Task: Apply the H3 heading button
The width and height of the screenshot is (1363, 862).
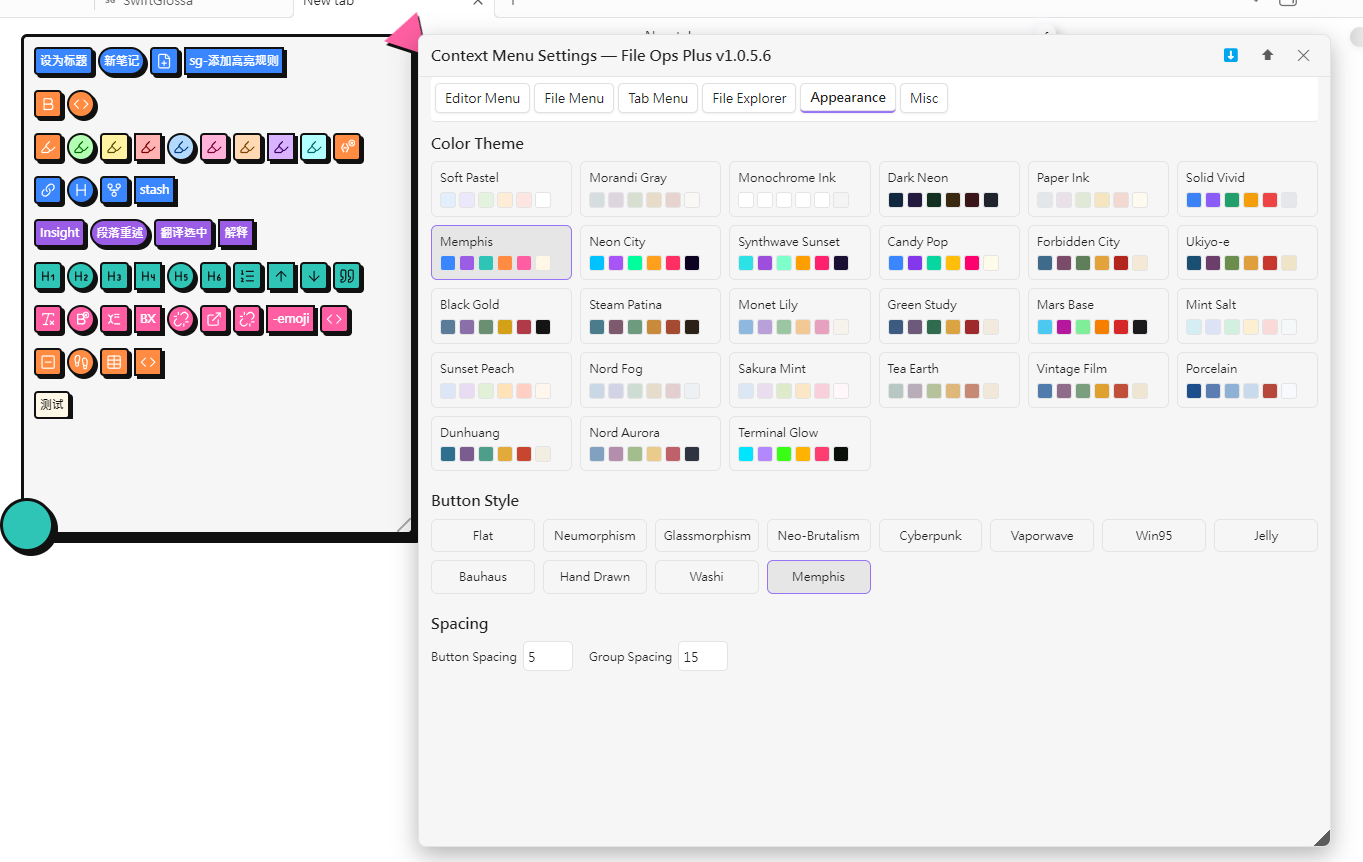Action: click(x=114, y=275)
